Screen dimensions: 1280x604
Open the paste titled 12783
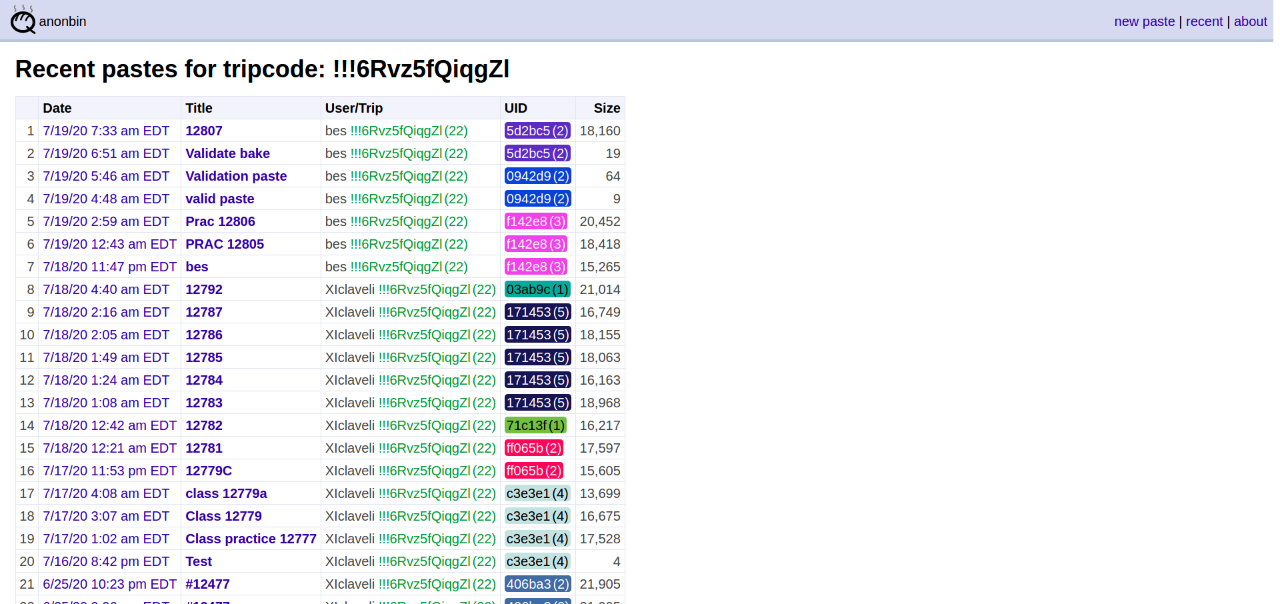click(204, 402)
